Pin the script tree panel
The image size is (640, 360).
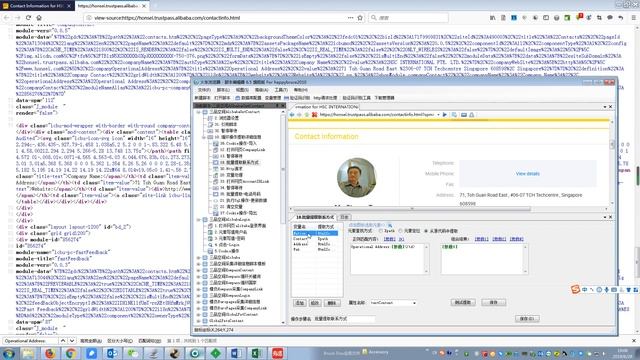(277, 106)
